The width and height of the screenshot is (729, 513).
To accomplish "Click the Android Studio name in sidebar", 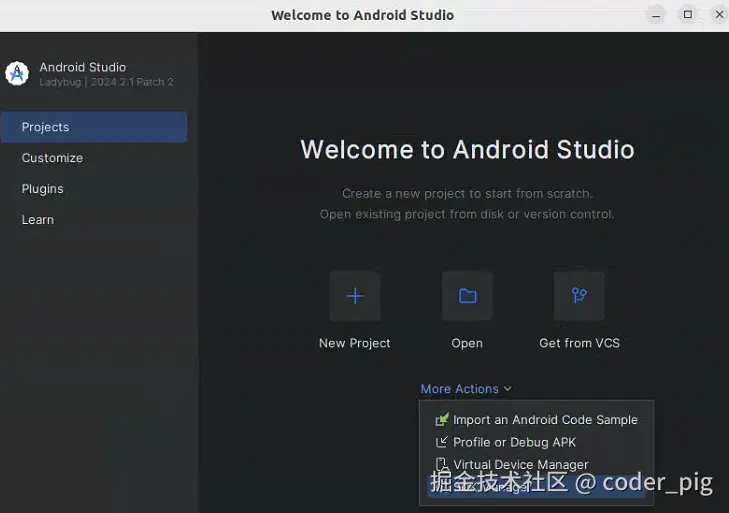I will point(83,67).
